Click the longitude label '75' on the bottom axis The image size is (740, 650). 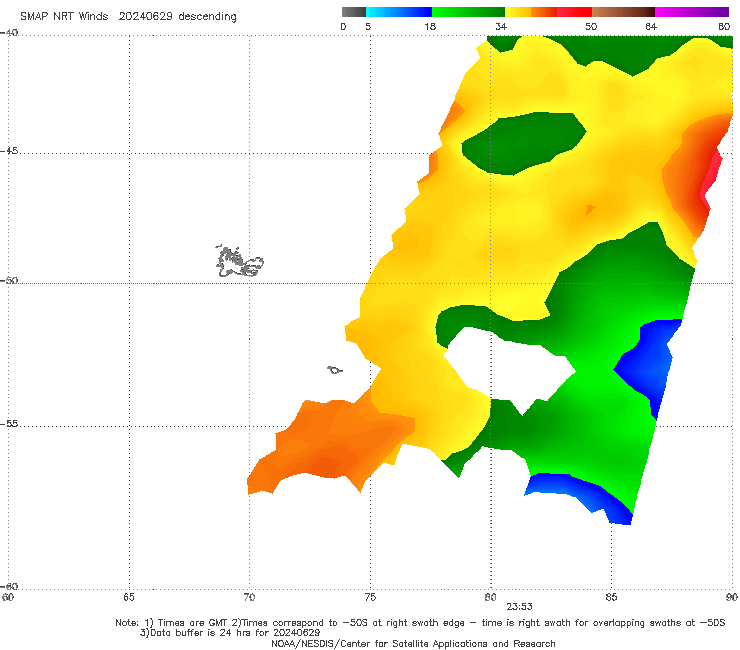[370, 598]
